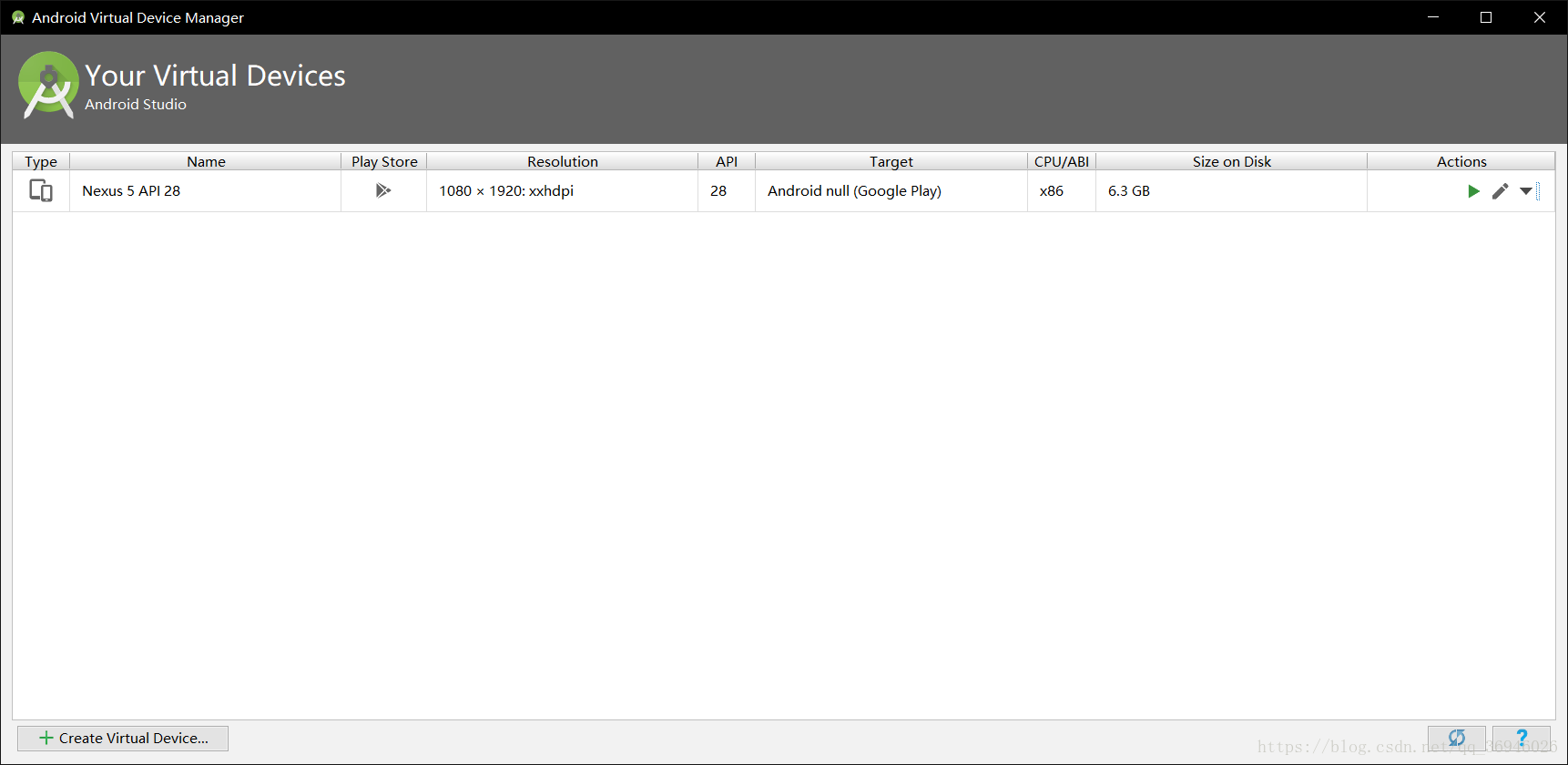Sort by the CPU/ABI column header

click(1062, 161)
